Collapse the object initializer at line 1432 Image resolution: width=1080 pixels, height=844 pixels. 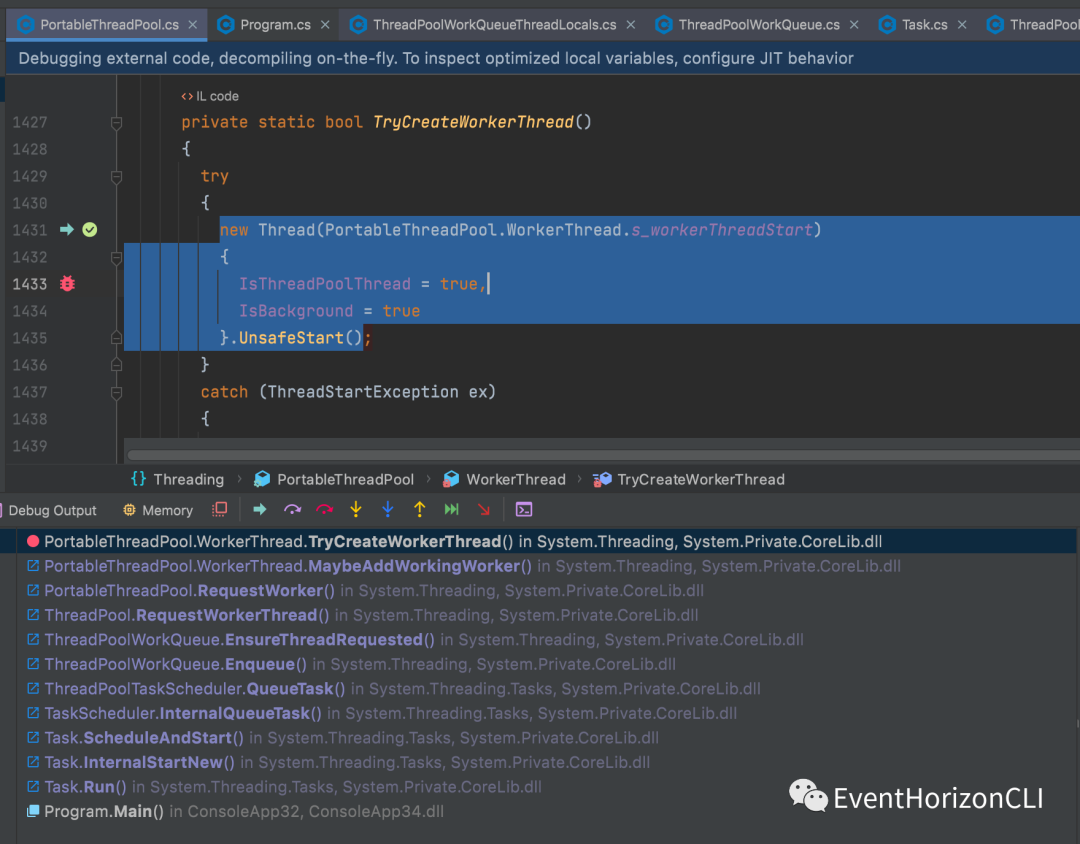(116, 258)
